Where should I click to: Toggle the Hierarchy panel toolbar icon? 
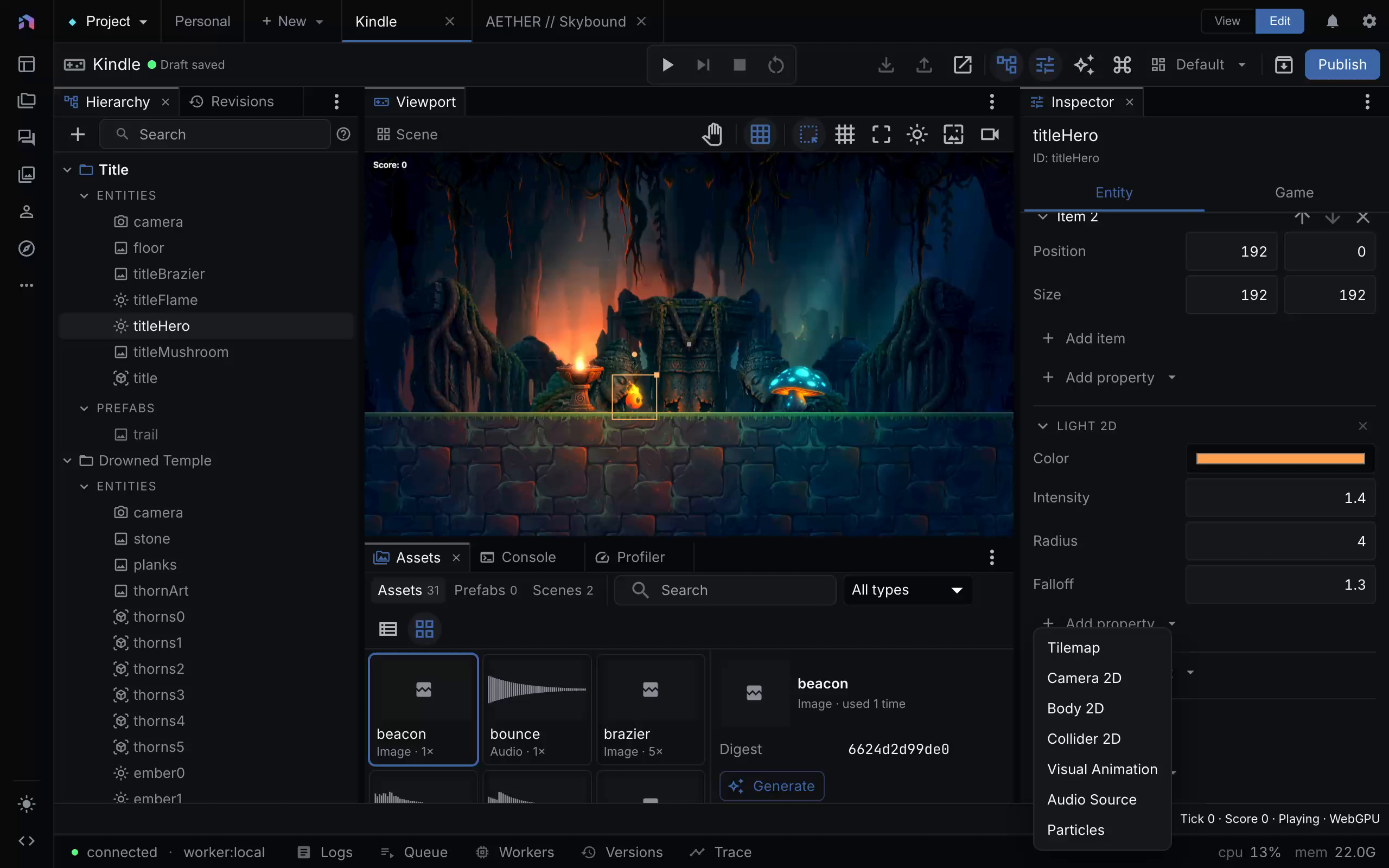coord(1006,65)
